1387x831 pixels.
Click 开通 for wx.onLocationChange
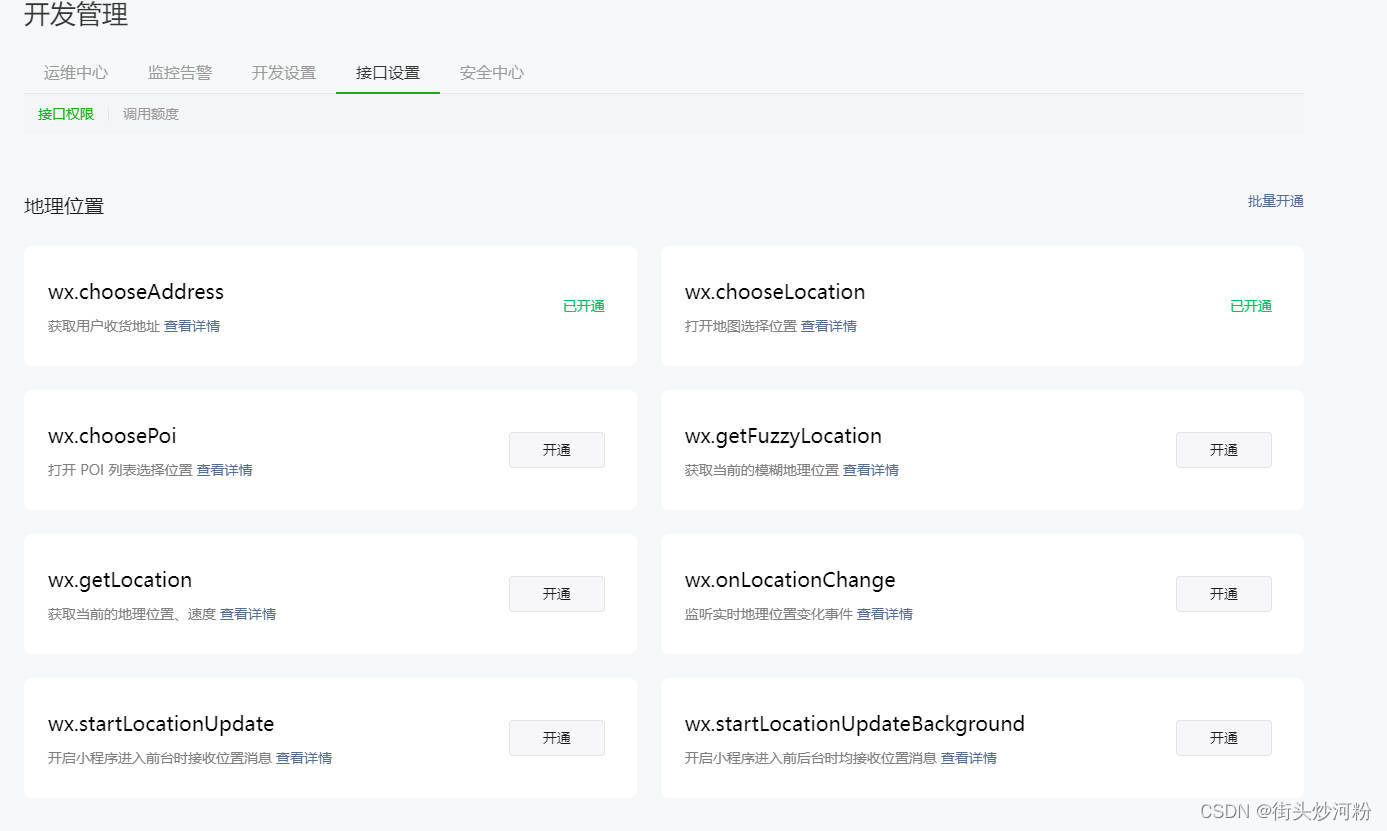tap(1223, 594)
